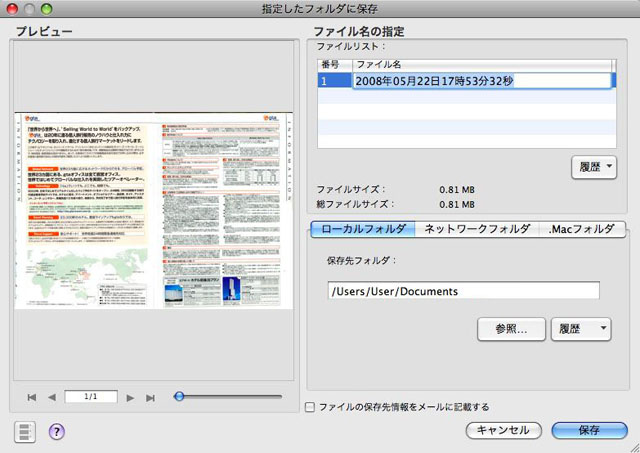Open the 履歴 dropdown next to 参照 button
The width and height of the screenshot is (640, 453).
click(581, 328)
